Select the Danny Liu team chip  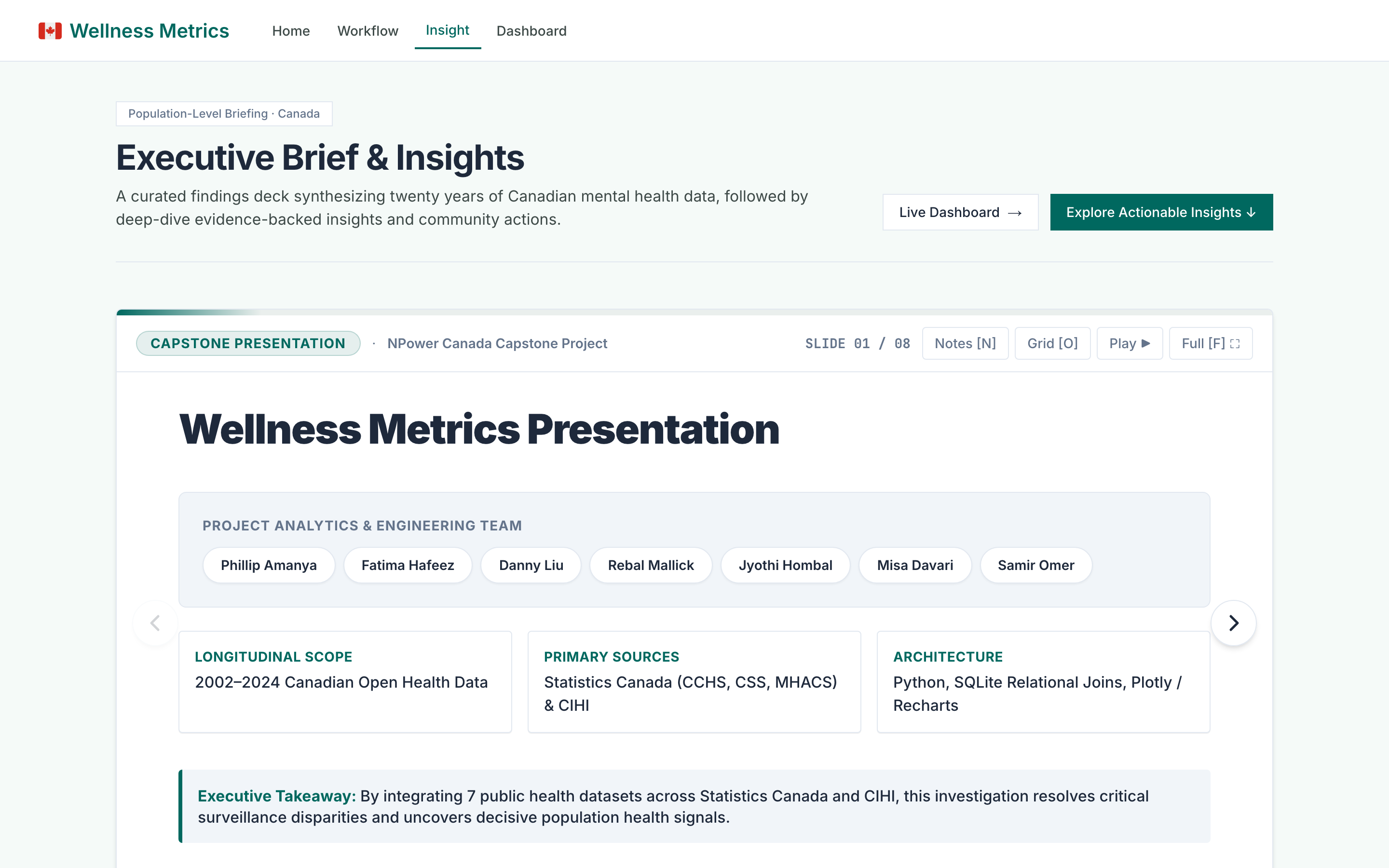tap(531, 566)
